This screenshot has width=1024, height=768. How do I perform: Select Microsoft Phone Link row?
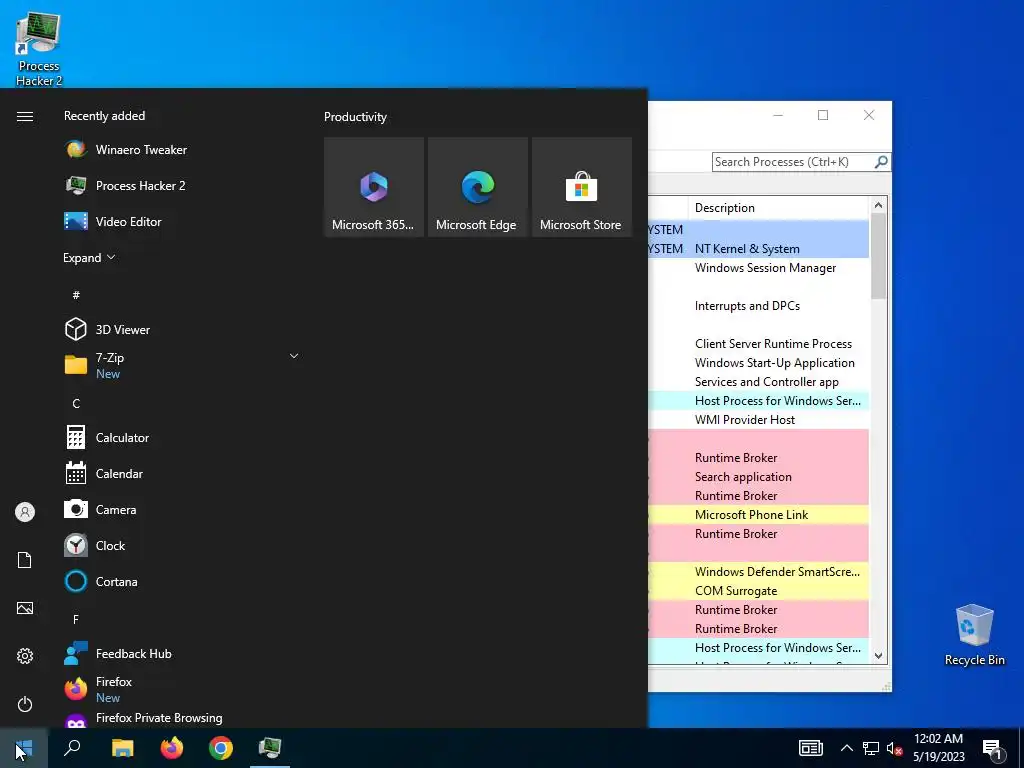tap(759, 515)
